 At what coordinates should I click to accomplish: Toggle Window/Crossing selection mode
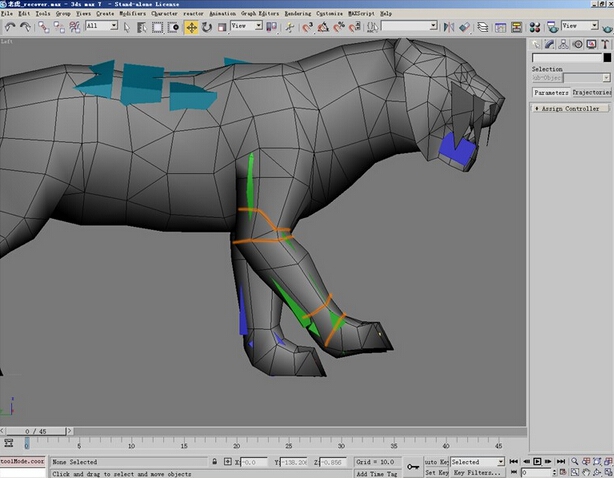[x=173, y=27]
